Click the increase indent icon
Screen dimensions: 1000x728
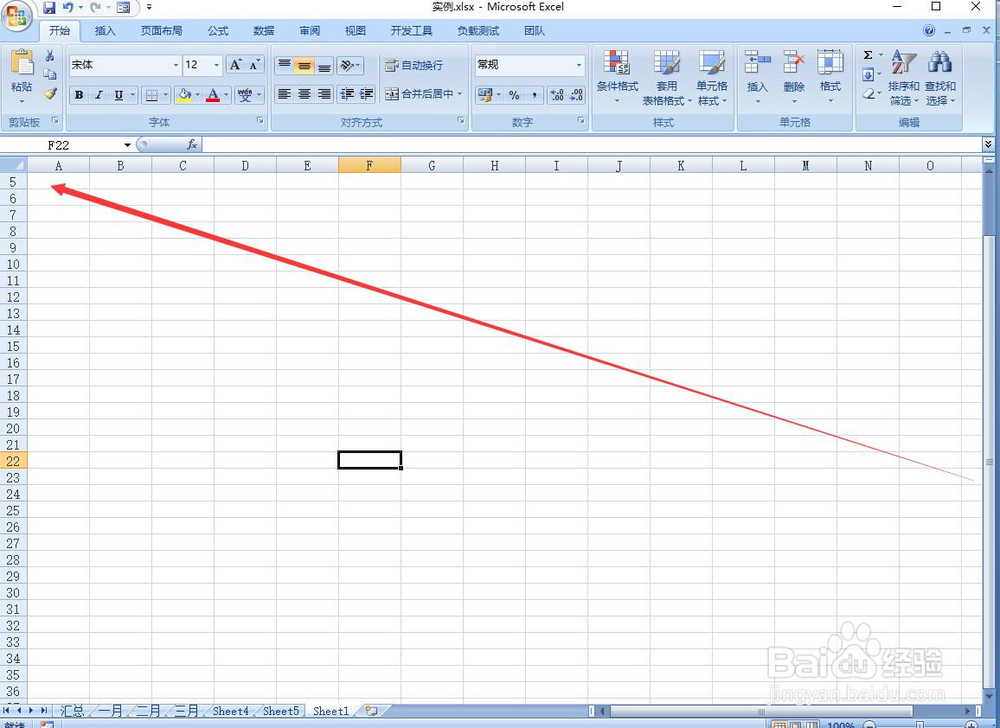coord(366,94)
